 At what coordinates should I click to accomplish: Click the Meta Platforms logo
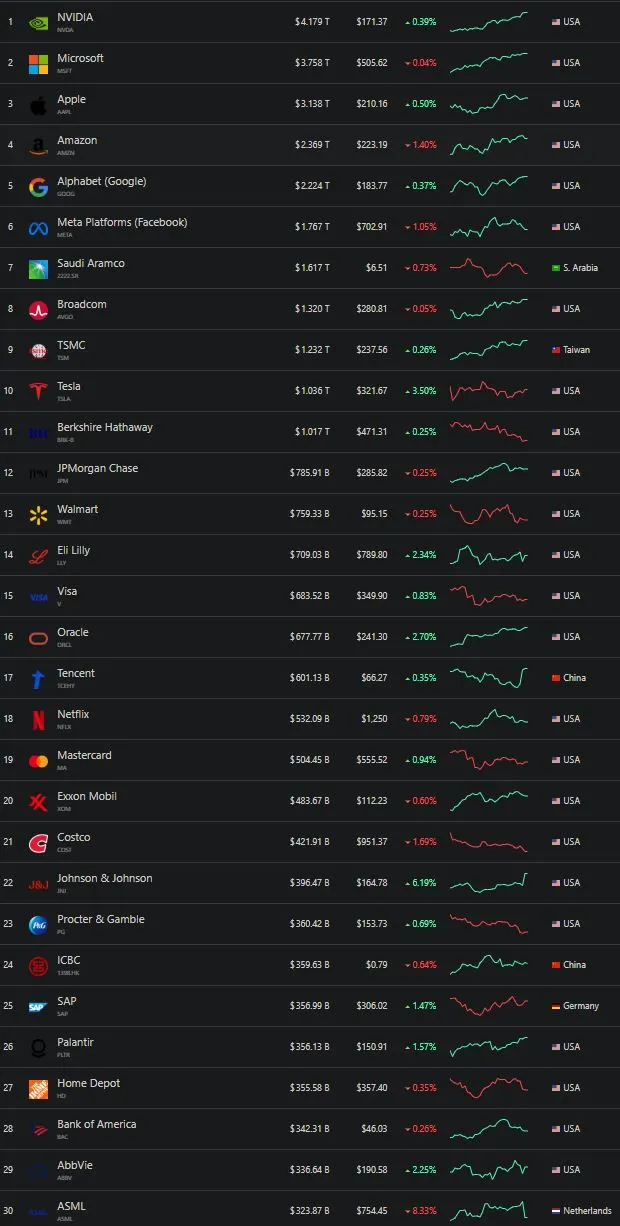[x=38, y=227]
